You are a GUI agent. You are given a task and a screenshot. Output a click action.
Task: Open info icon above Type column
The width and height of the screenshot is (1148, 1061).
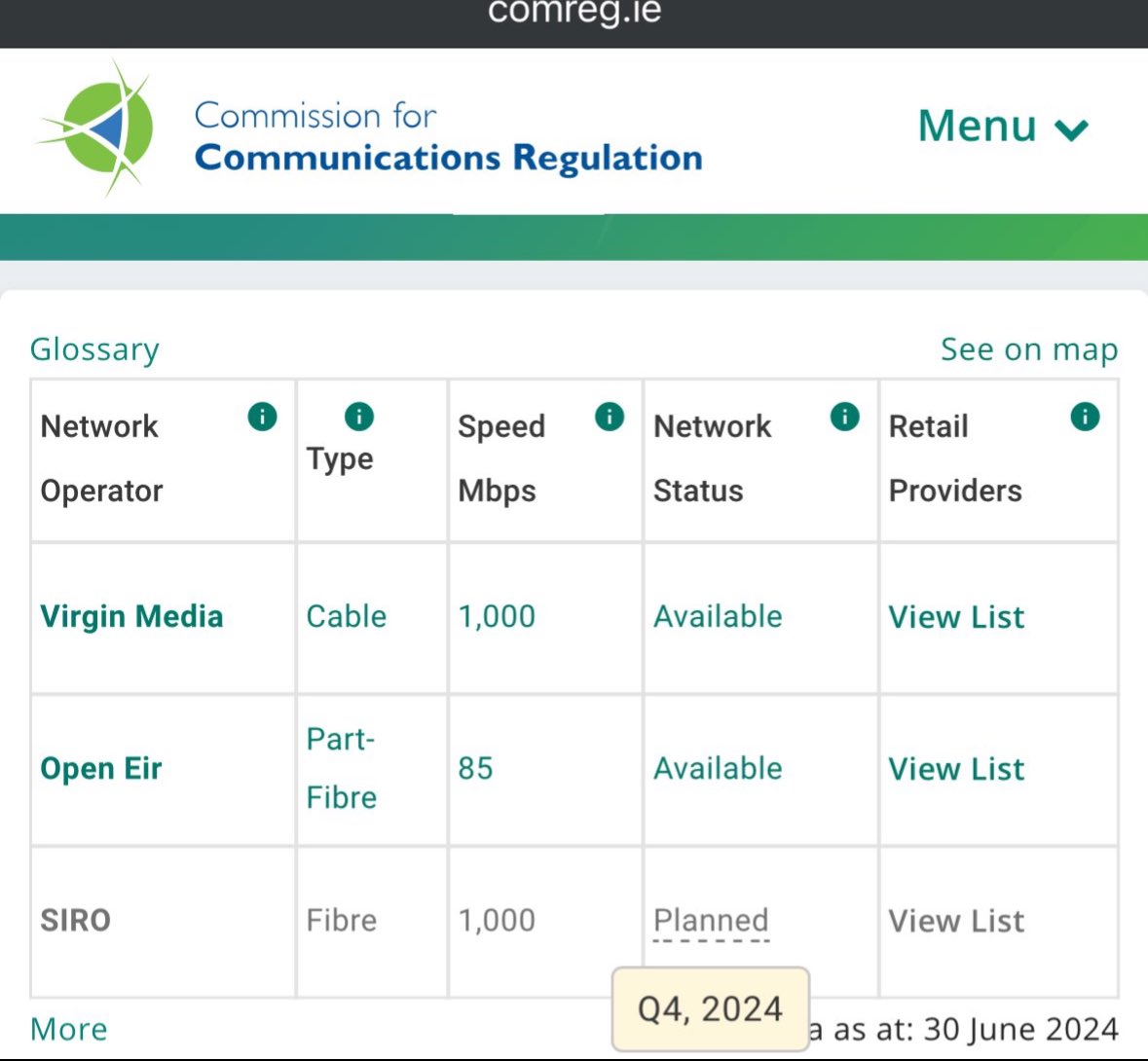358,417
